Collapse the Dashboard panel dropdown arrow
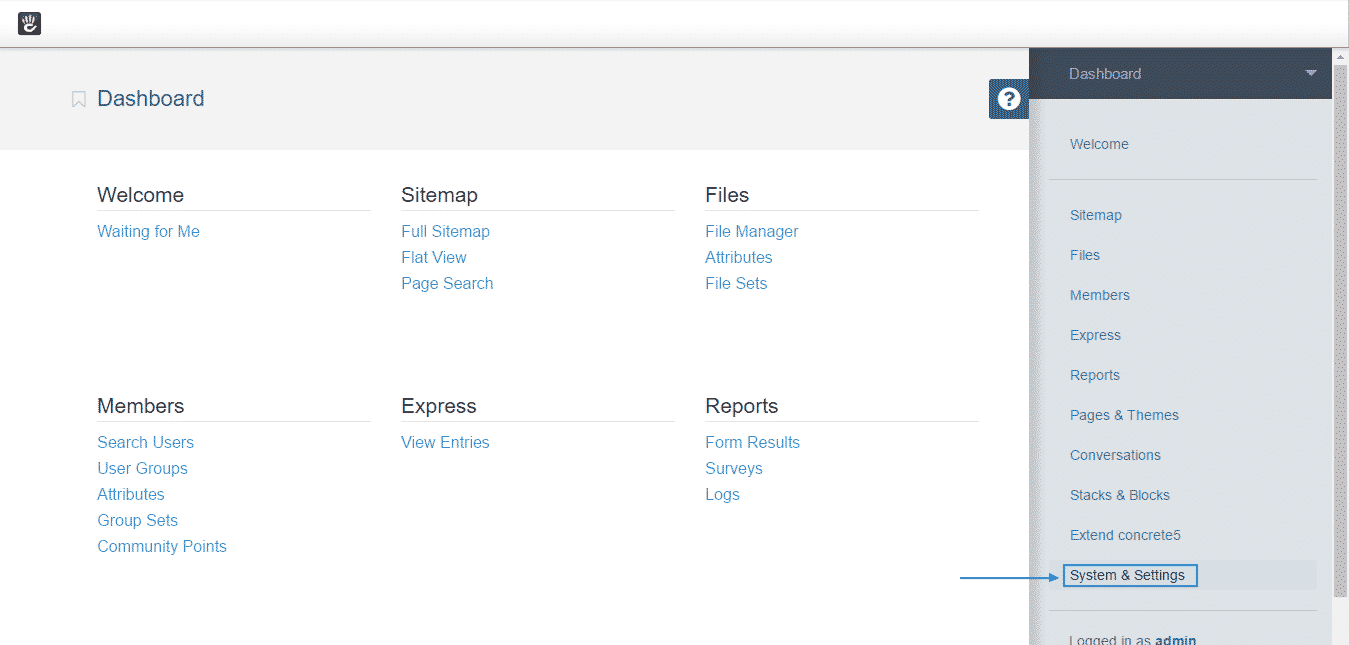Image resolution: width=1349 pixels, height=645 pixels. [1311, 73]
